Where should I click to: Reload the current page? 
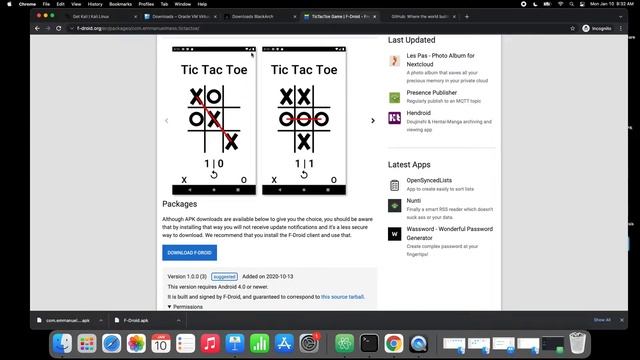(x=59, y=29)
